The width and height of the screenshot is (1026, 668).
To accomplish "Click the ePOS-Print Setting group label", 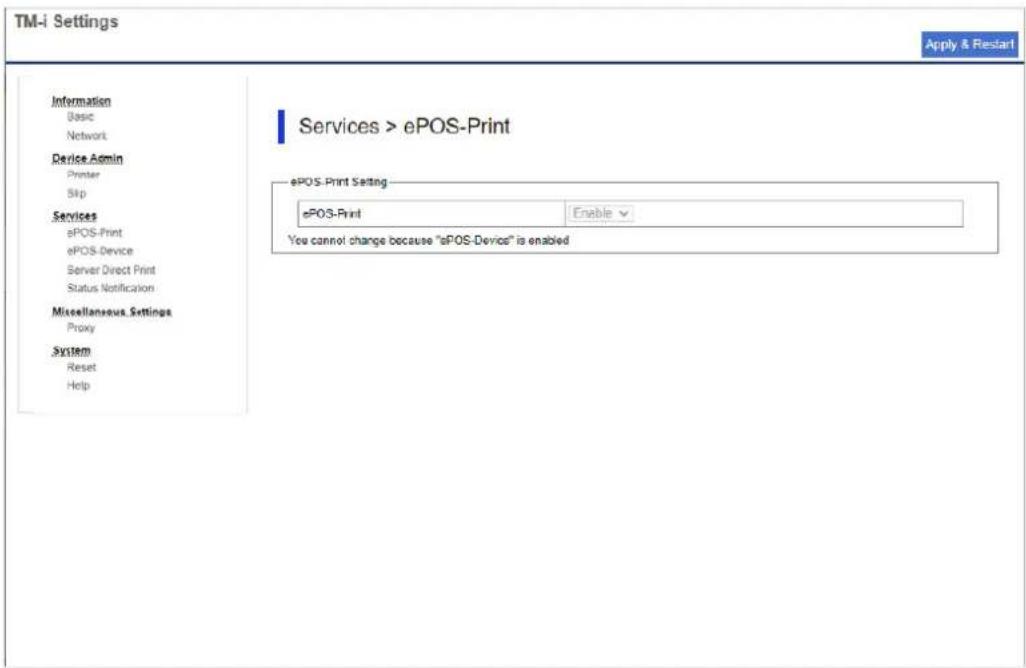I will point(338,182).
